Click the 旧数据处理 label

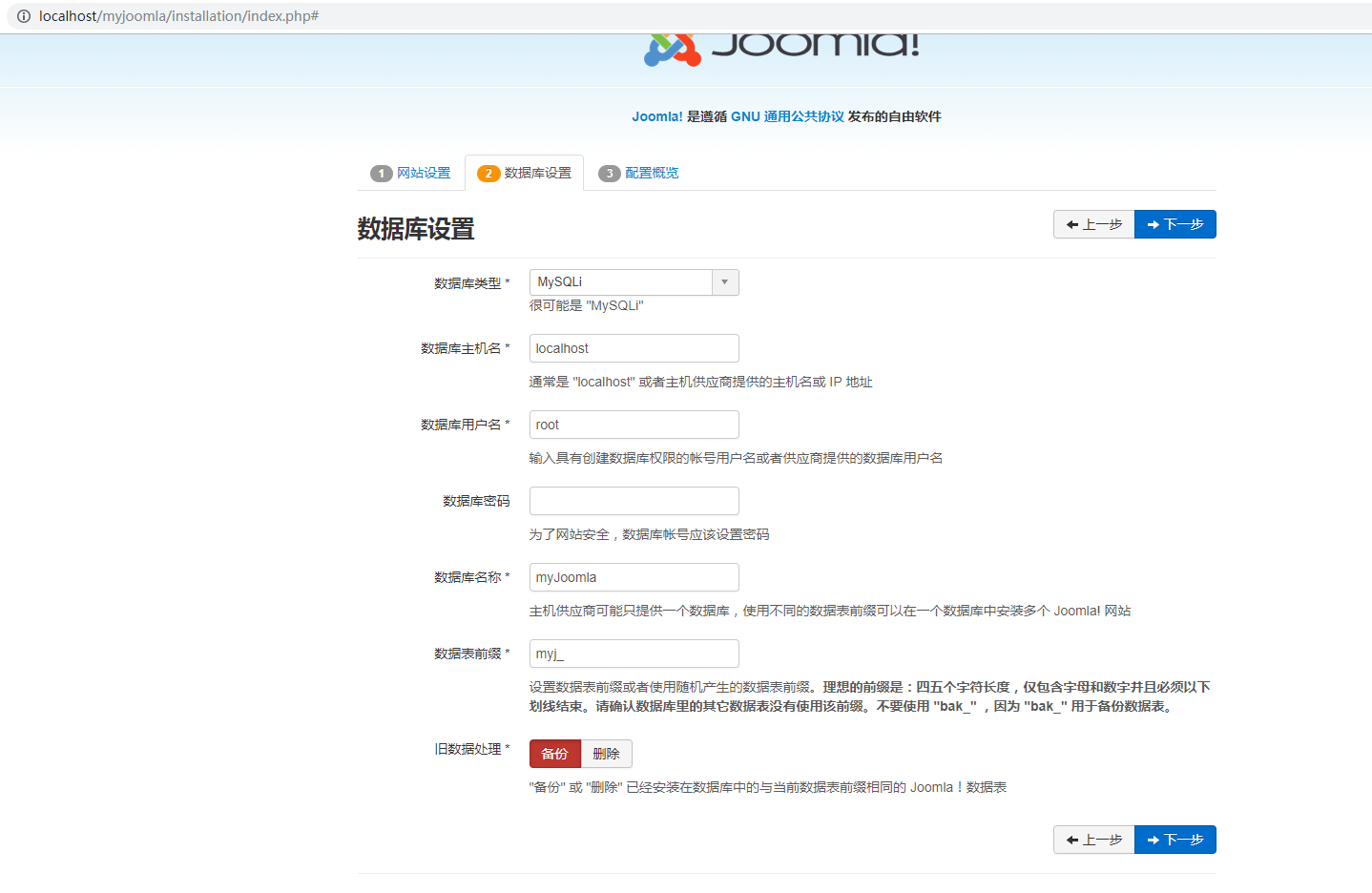pyautogui.click(x=472, y=749)
